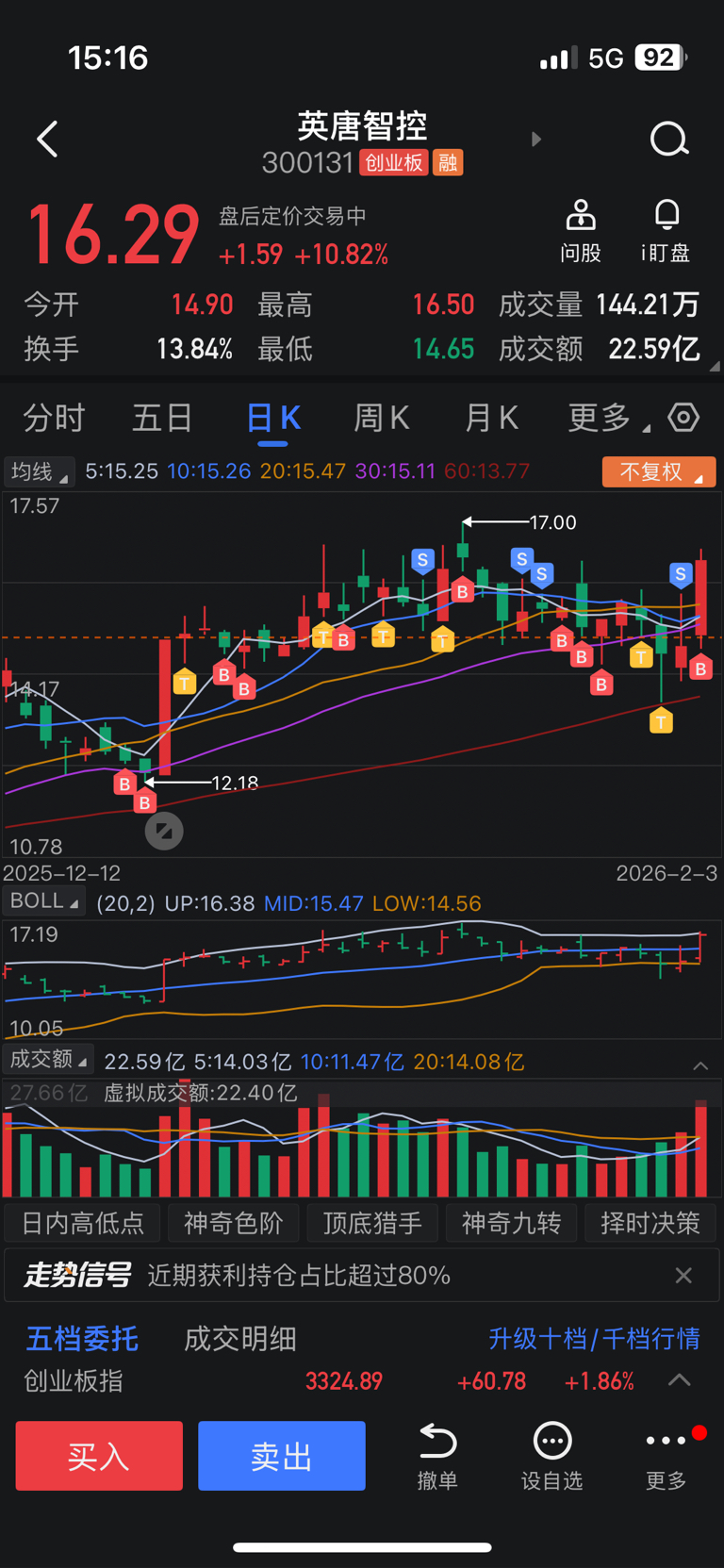724x1568 pixels.
Task: Tap the 创业板指 3324.89 value
Action: pyautogui.click(x=344, y=1381)
